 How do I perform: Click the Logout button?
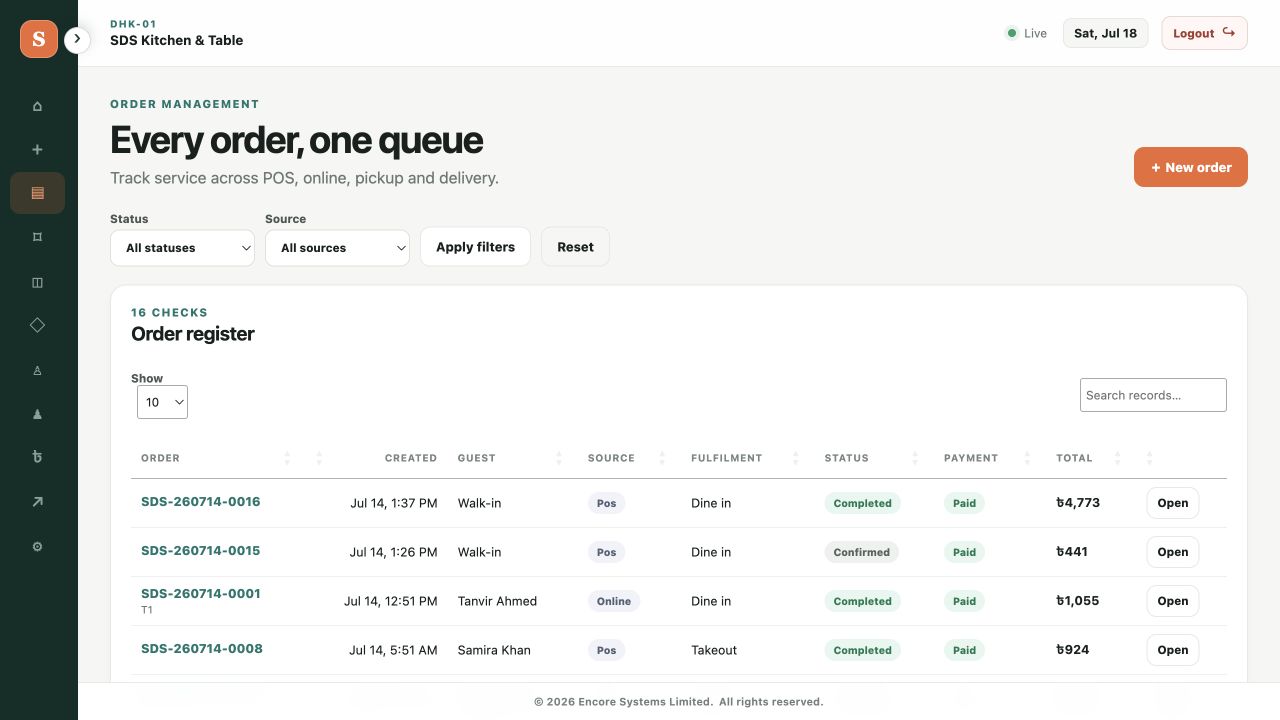[1204, 33]
